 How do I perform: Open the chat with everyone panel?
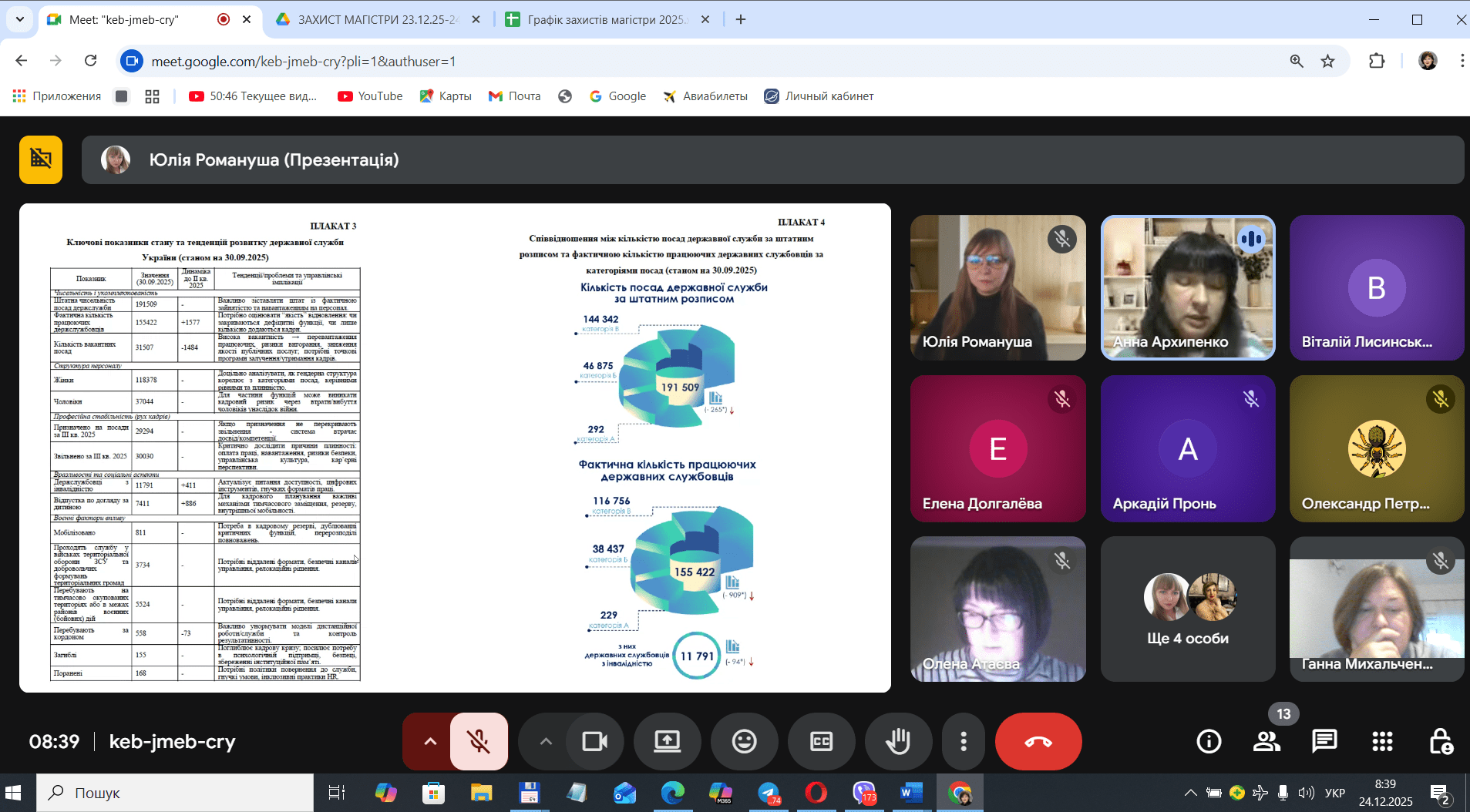1324,741
